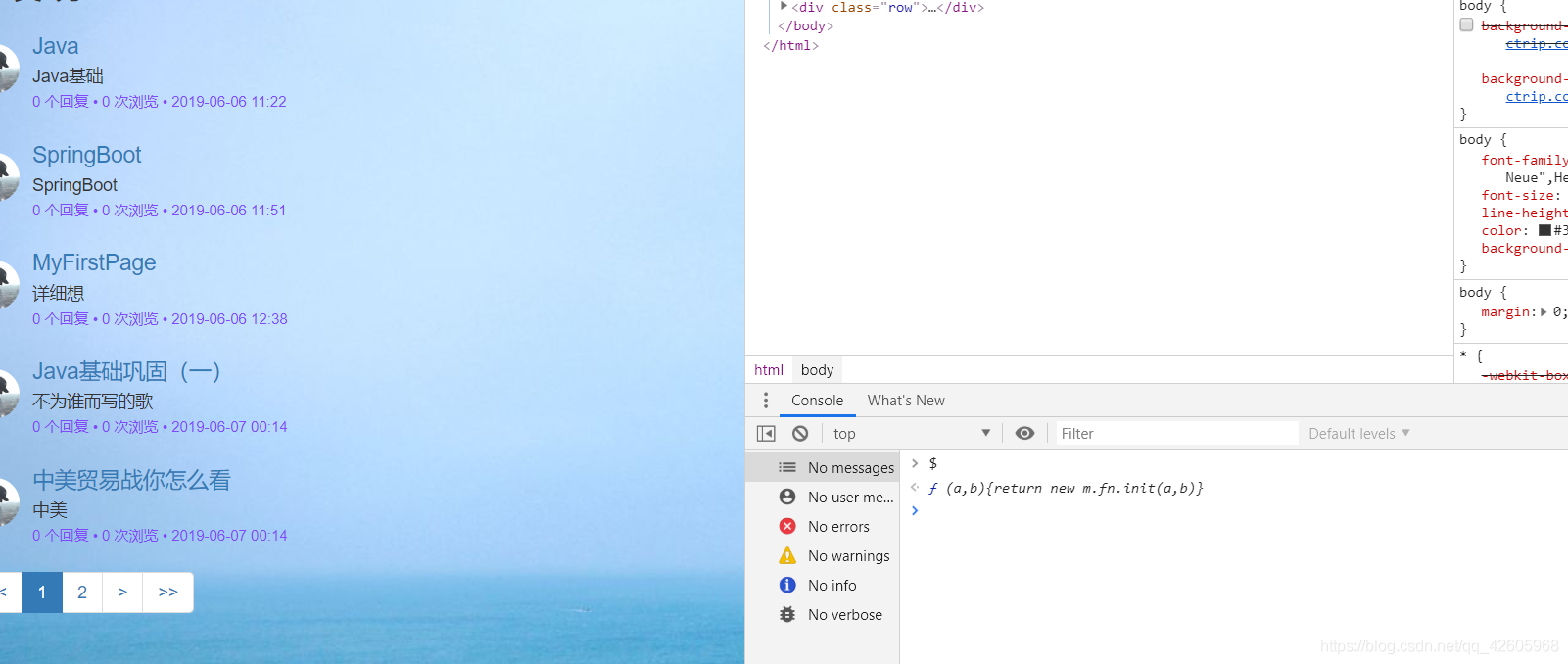Click the closing </body> tag

(x=805, y=26)
